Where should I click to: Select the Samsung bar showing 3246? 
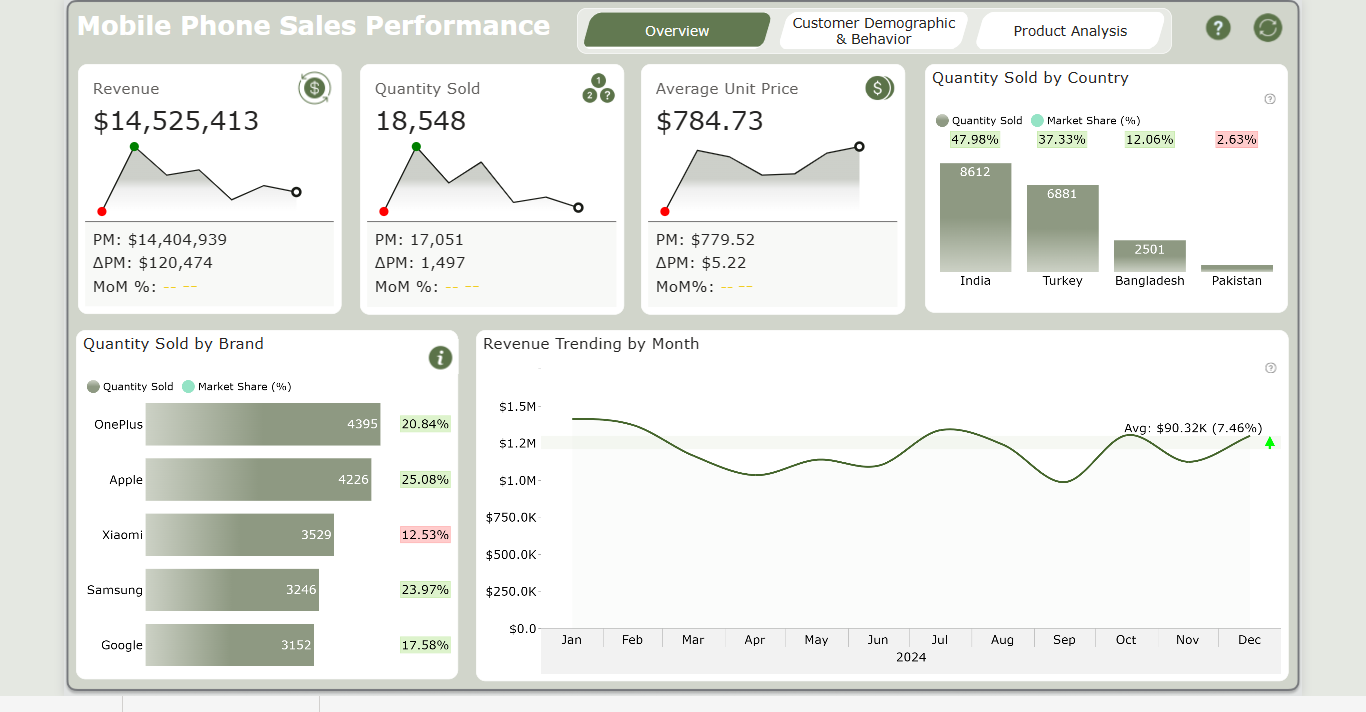(232, 590)
